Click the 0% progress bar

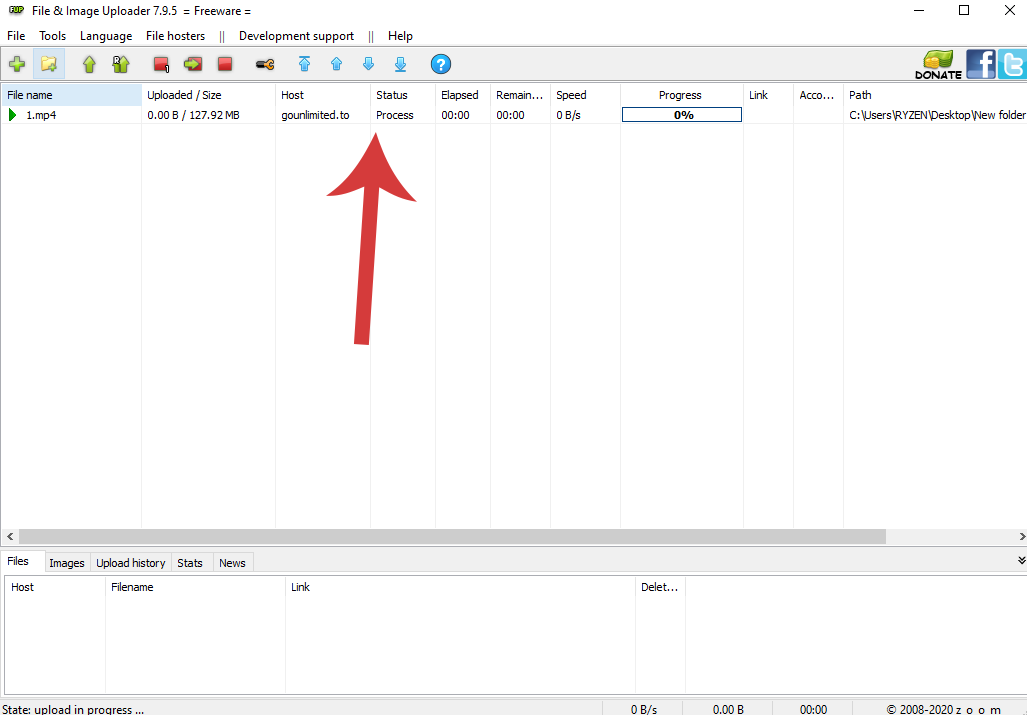pyautogui.click(x=682, y=115)
